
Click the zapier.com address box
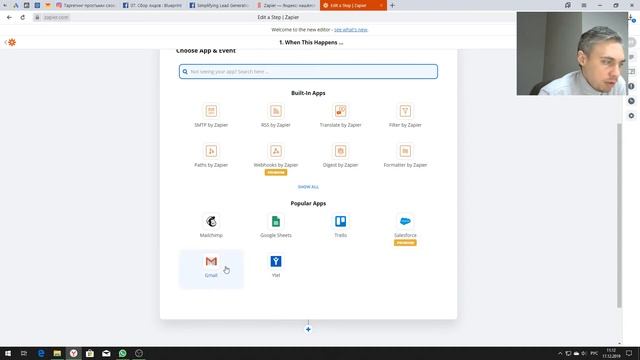56,18
